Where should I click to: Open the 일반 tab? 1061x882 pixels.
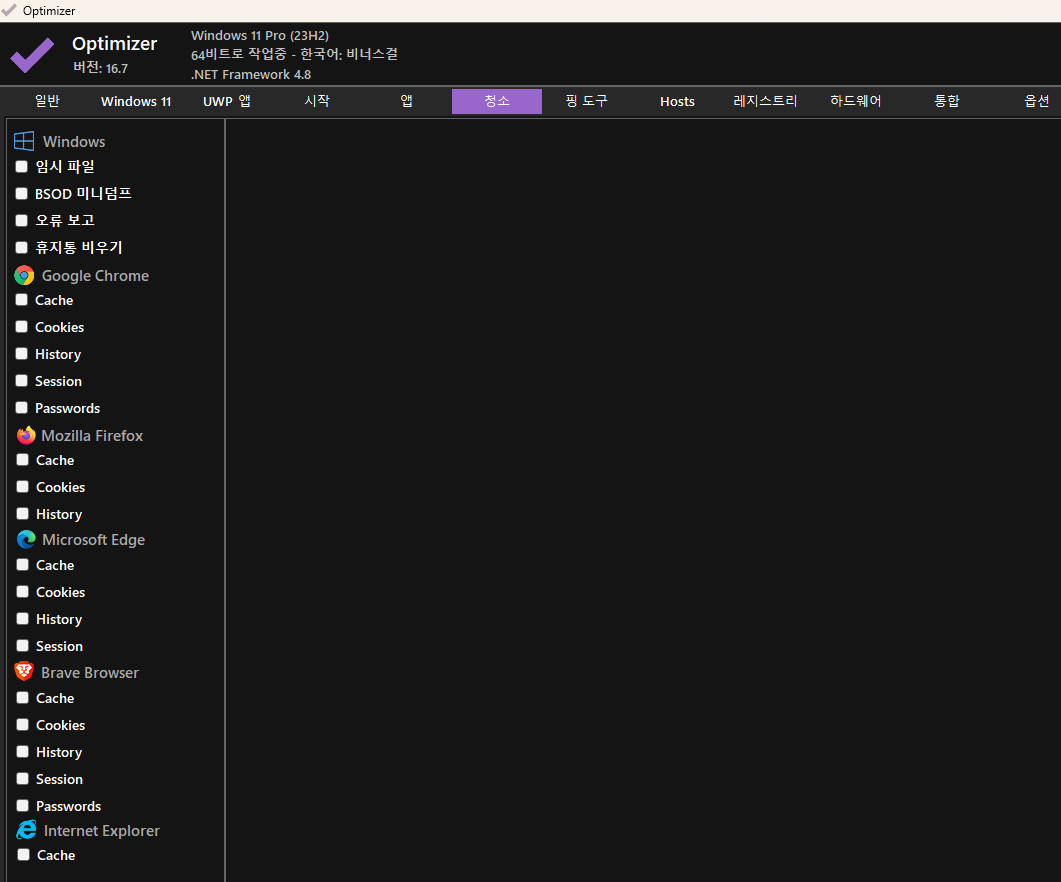pos(47,102)
